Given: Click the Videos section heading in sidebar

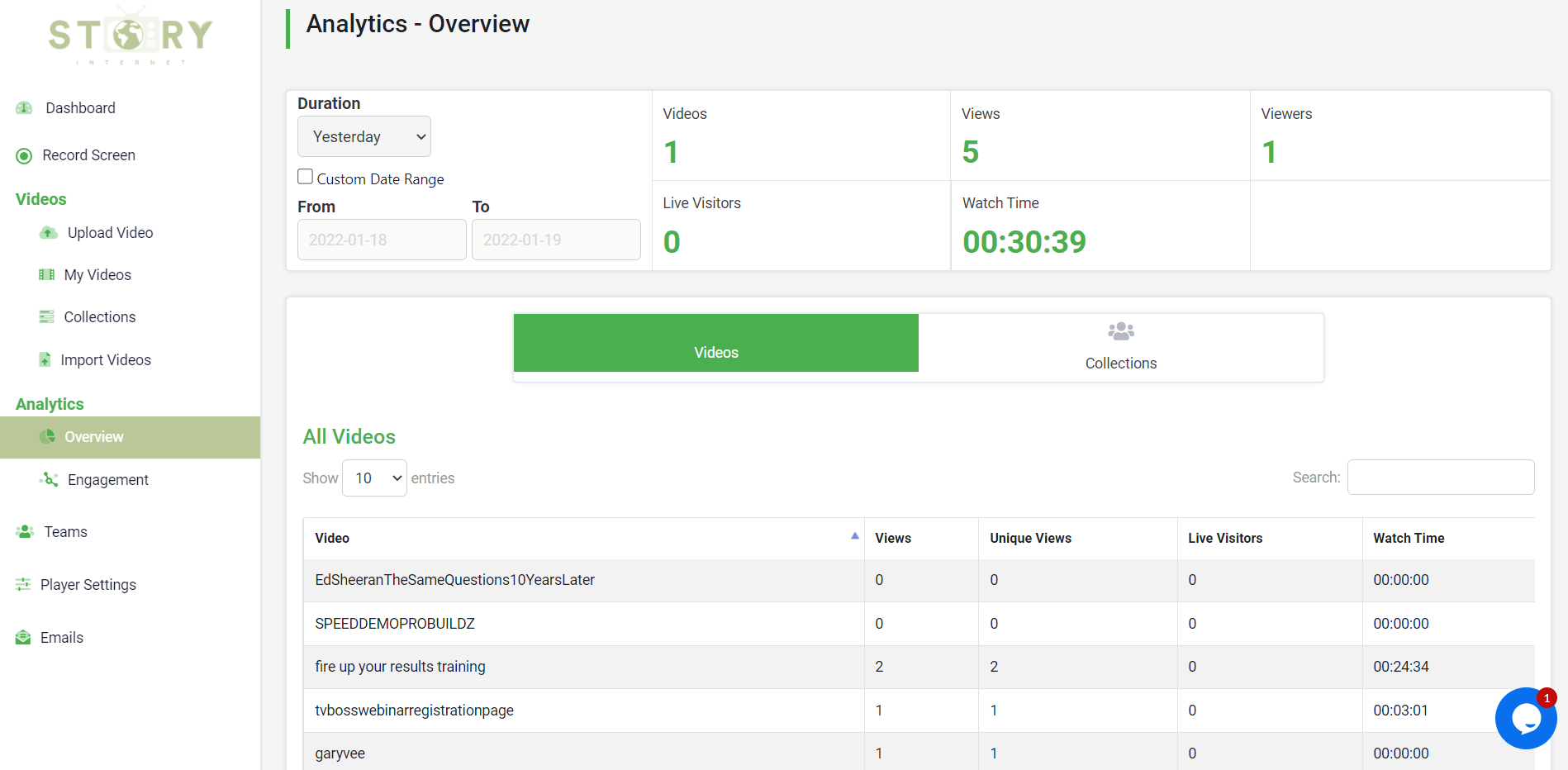Looking at the screenshot, I should pyautogui.click(x=40, y=199).
